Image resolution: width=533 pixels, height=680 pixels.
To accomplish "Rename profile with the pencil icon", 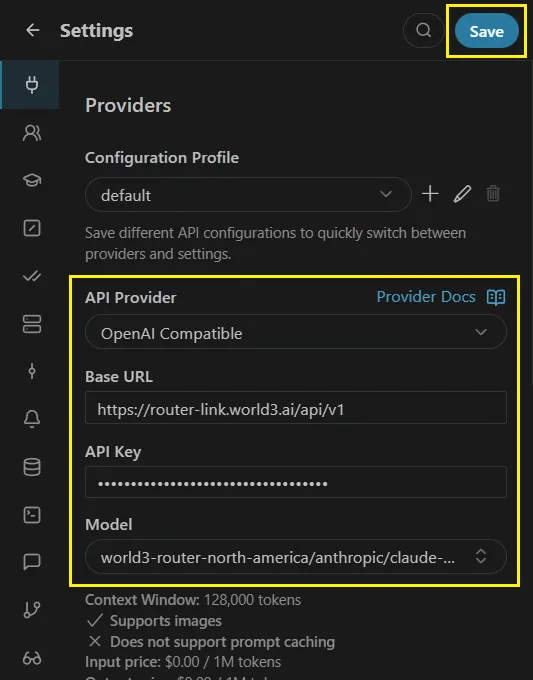I will click(x=462, y=194).
